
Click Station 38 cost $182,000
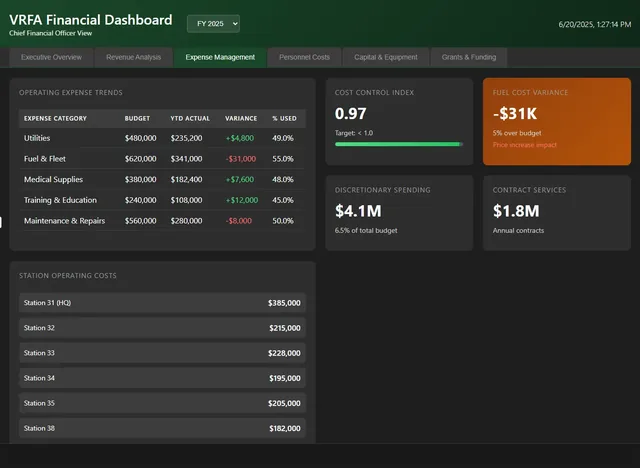284,428
